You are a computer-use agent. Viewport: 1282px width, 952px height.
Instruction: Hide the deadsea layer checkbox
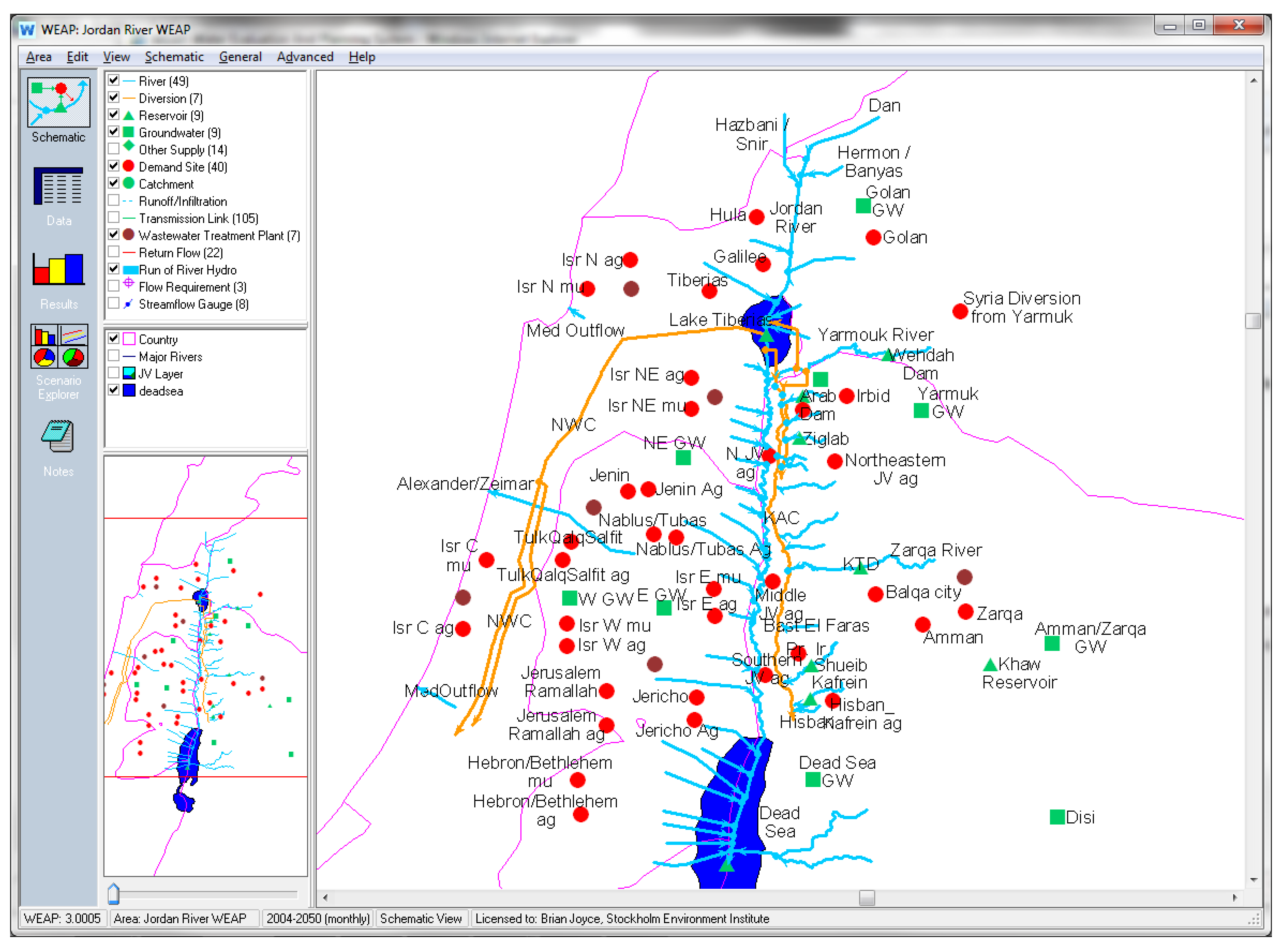(114, 390)
